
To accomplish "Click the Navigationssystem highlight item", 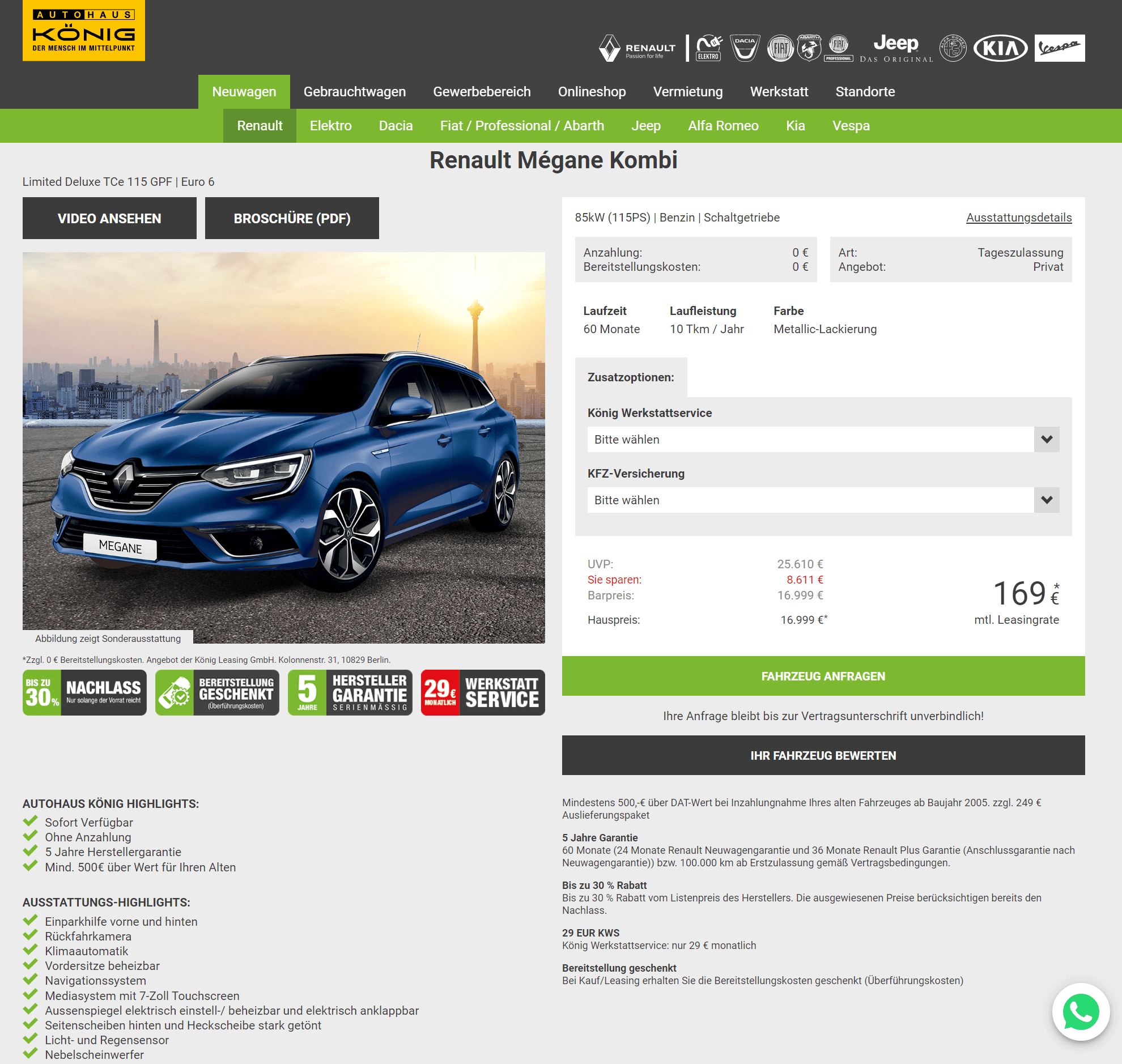I will point(95,981).
